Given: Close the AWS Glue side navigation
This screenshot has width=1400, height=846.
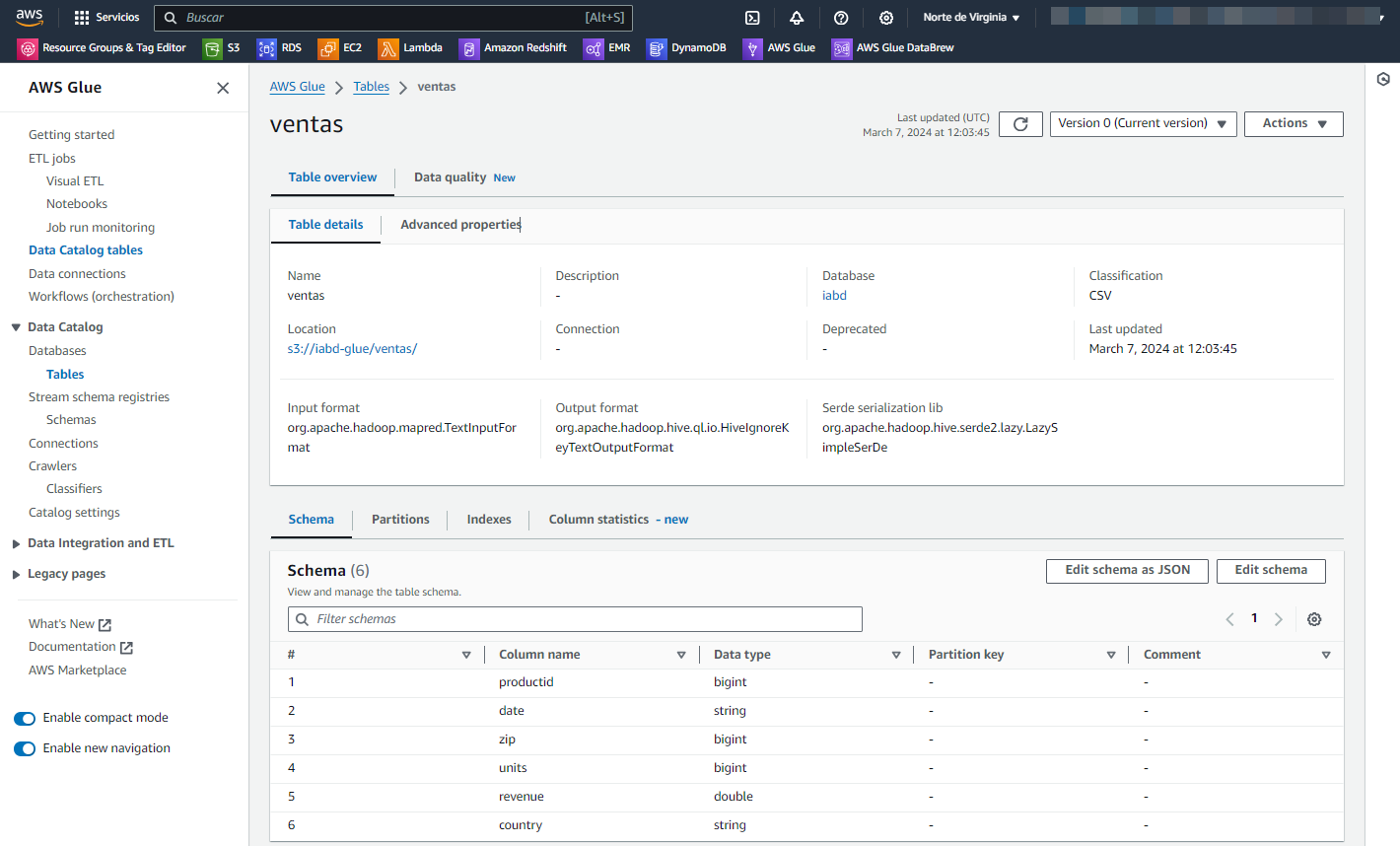Looking at the screenshot, I should (223, 88).
